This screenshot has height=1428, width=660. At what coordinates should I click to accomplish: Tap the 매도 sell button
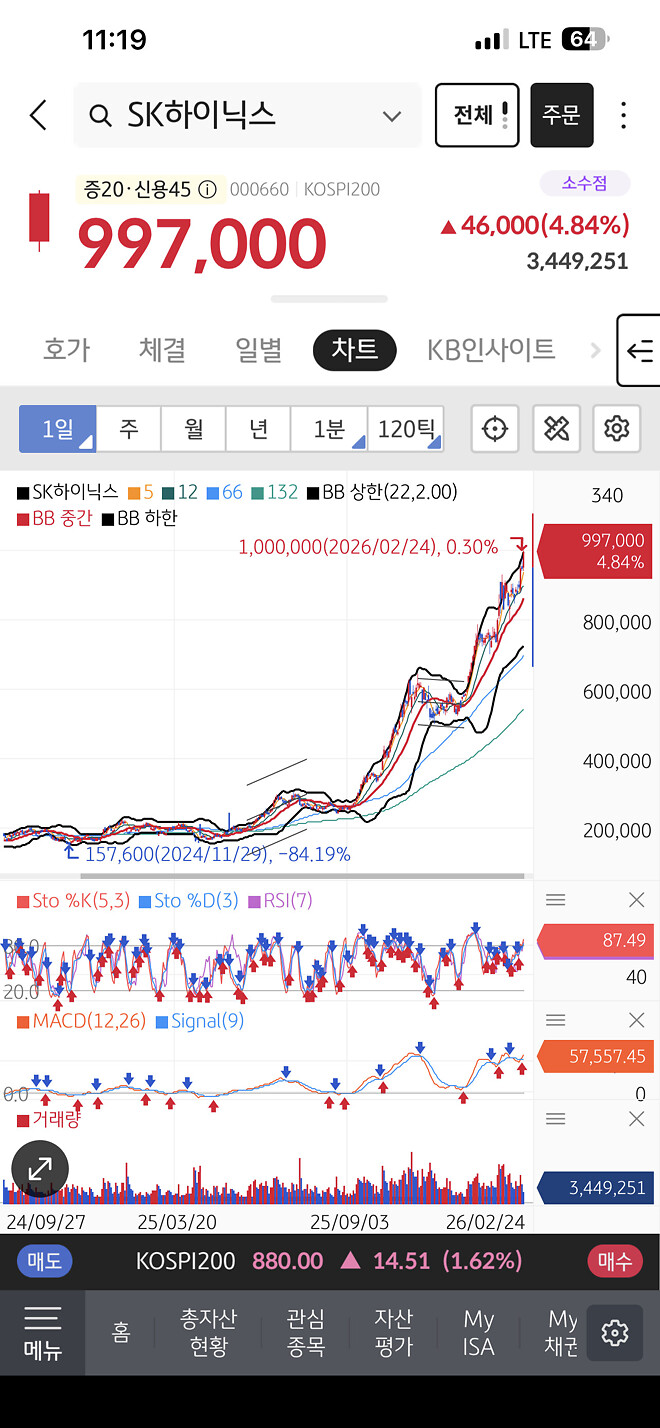click(x=44, y=1261)
